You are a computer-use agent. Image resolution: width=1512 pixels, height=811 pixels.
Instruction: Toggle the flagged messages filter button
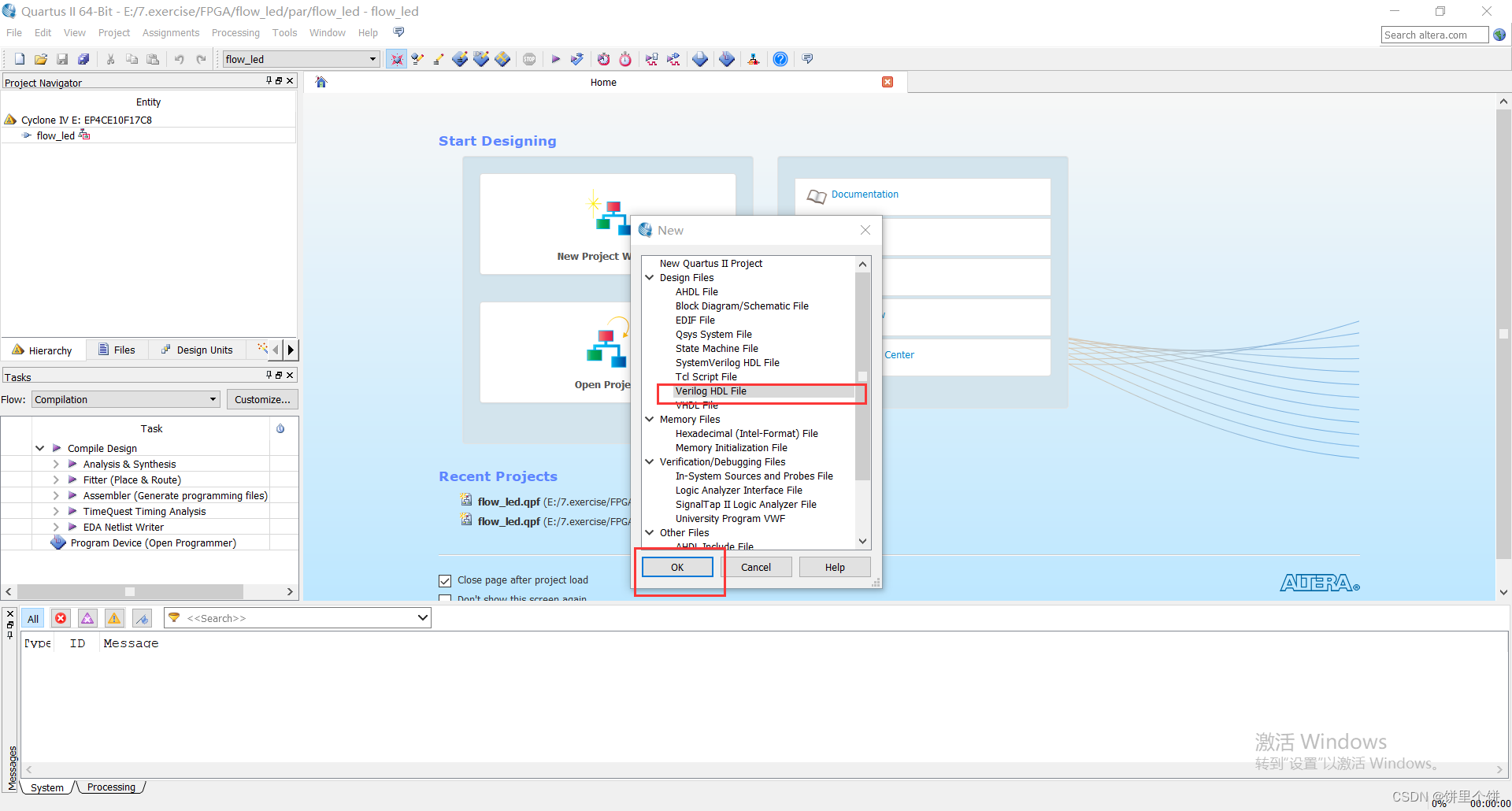[142, 619]
